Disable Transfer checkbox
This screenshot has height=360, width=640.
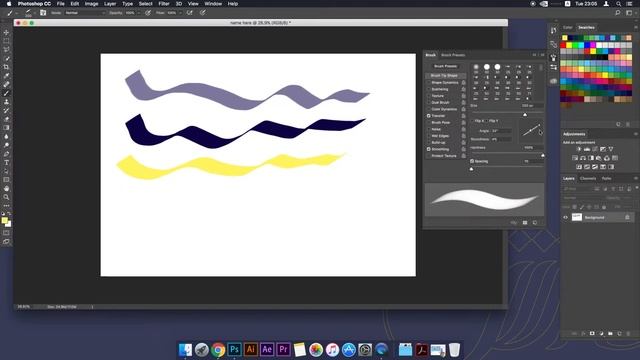(429, 116)
